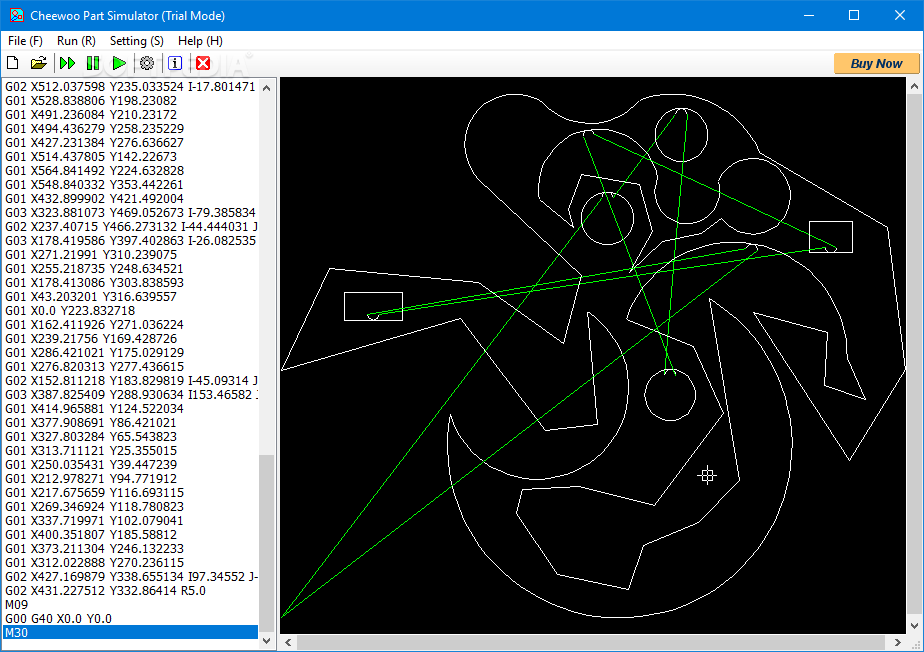
Task: Select the M09 code line
Action: click(x=130, y=604)
